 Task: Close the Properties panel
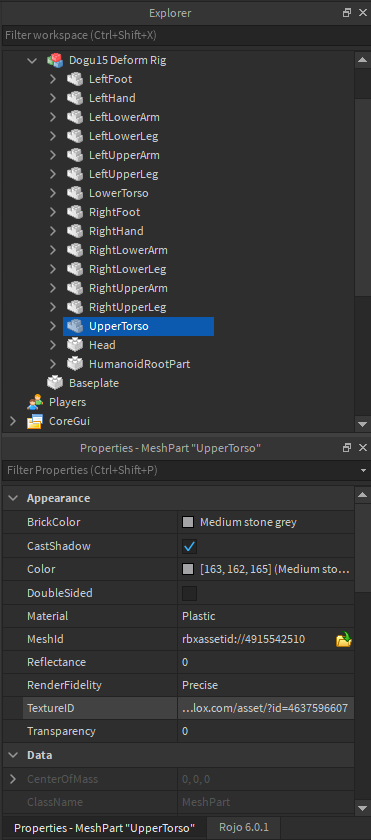coord(362,447)
